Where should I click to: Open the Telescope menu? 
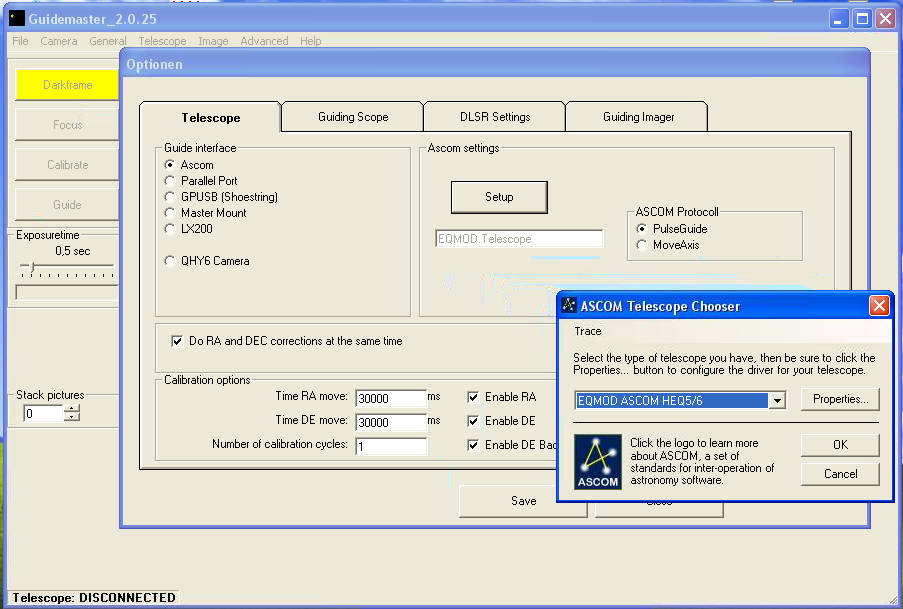click(162, 41)
